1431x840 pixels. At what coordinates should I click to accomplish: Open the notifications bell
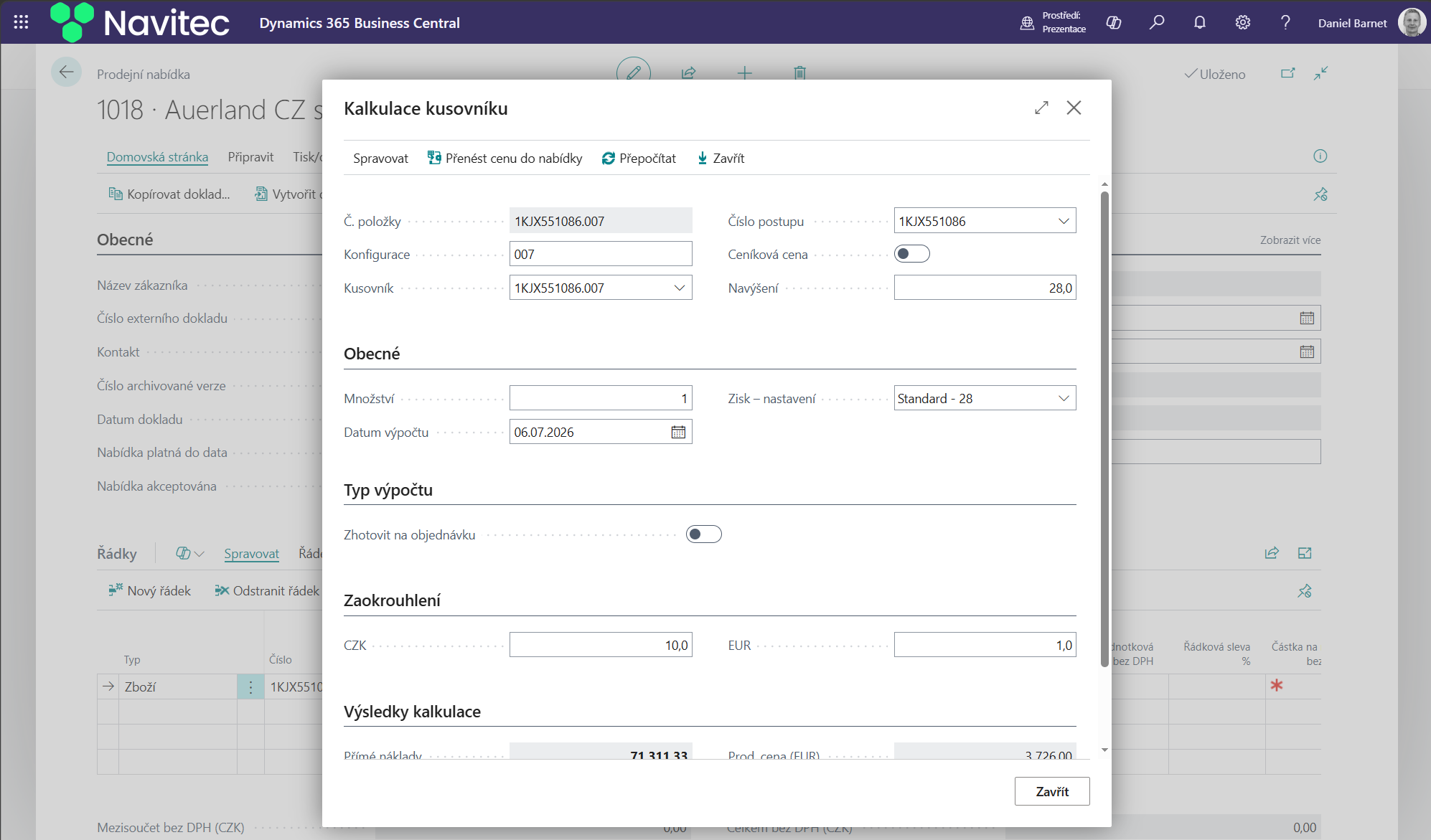coord(1199,22)
